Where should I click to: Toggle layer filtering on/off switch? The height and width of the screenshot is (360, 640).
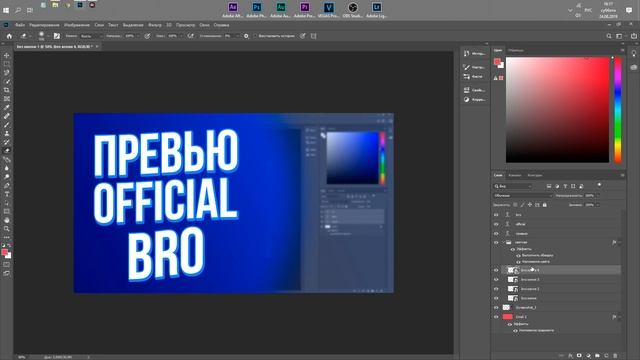tap(599, 185)
